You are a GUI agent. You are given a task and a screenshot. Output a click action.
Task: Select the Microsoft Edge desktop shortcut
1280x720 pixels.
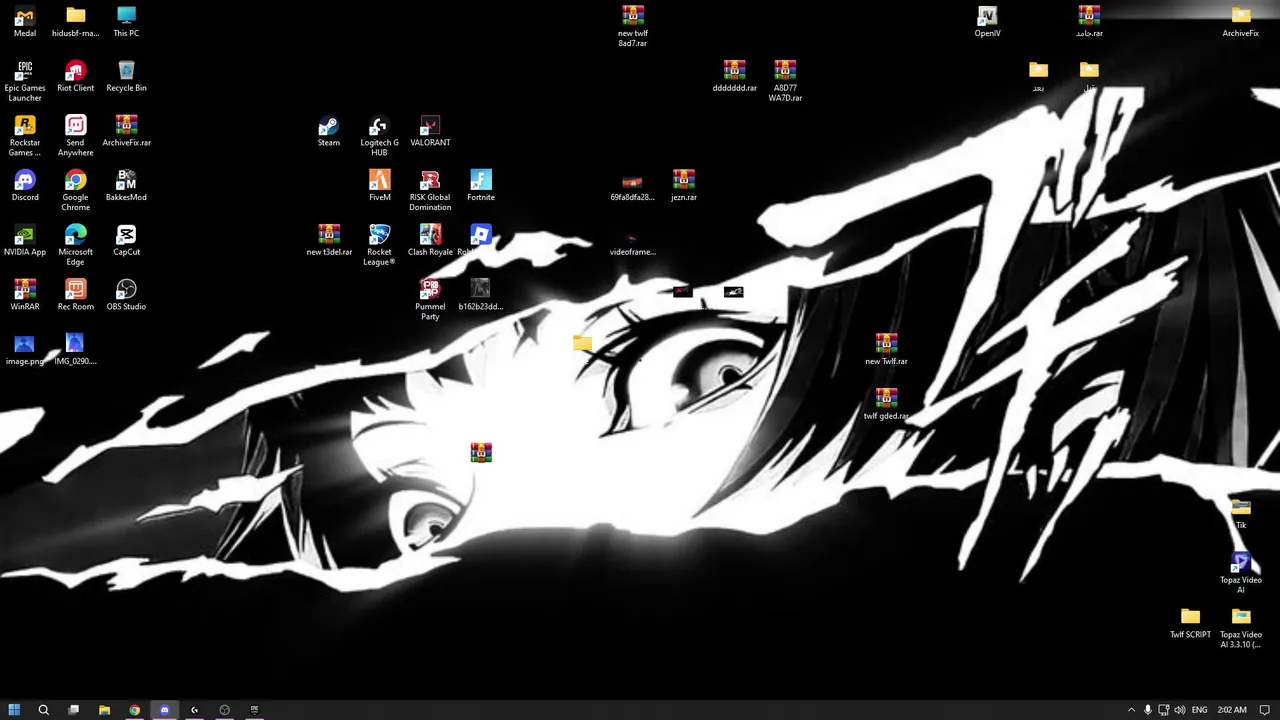[75, 245]
